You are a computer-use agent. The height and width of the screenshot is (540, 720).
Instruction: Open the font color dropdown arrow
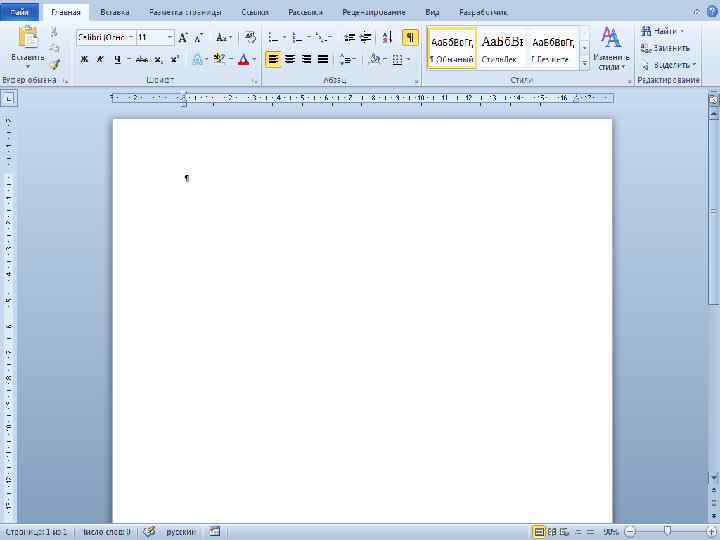[254, 59]
